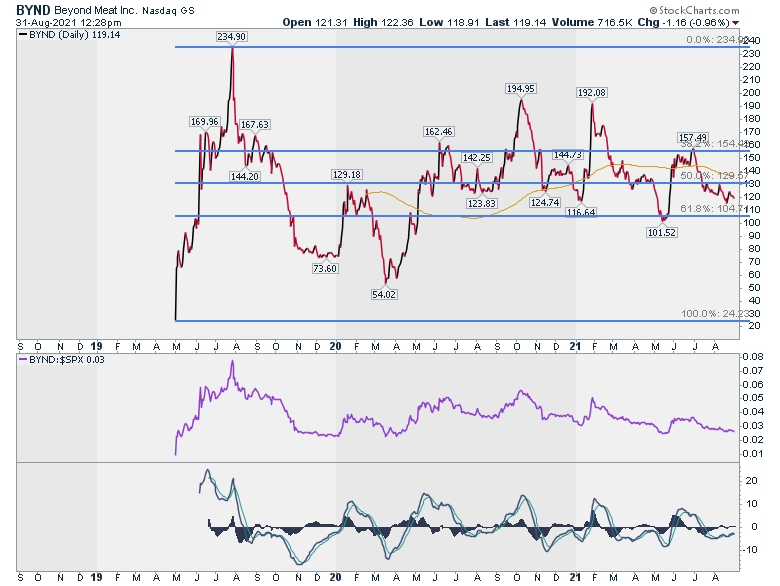Click the Last 119.14 value
Screen dimensions: 780x586
516,22
